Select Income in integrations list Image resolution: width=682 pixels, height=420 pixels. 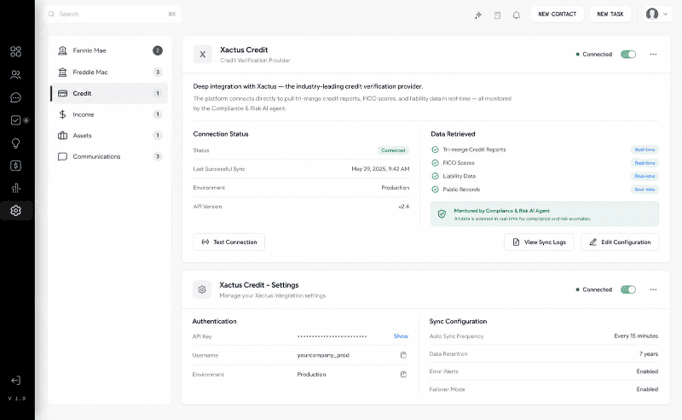pyautogui.click(x=109, y=114)
